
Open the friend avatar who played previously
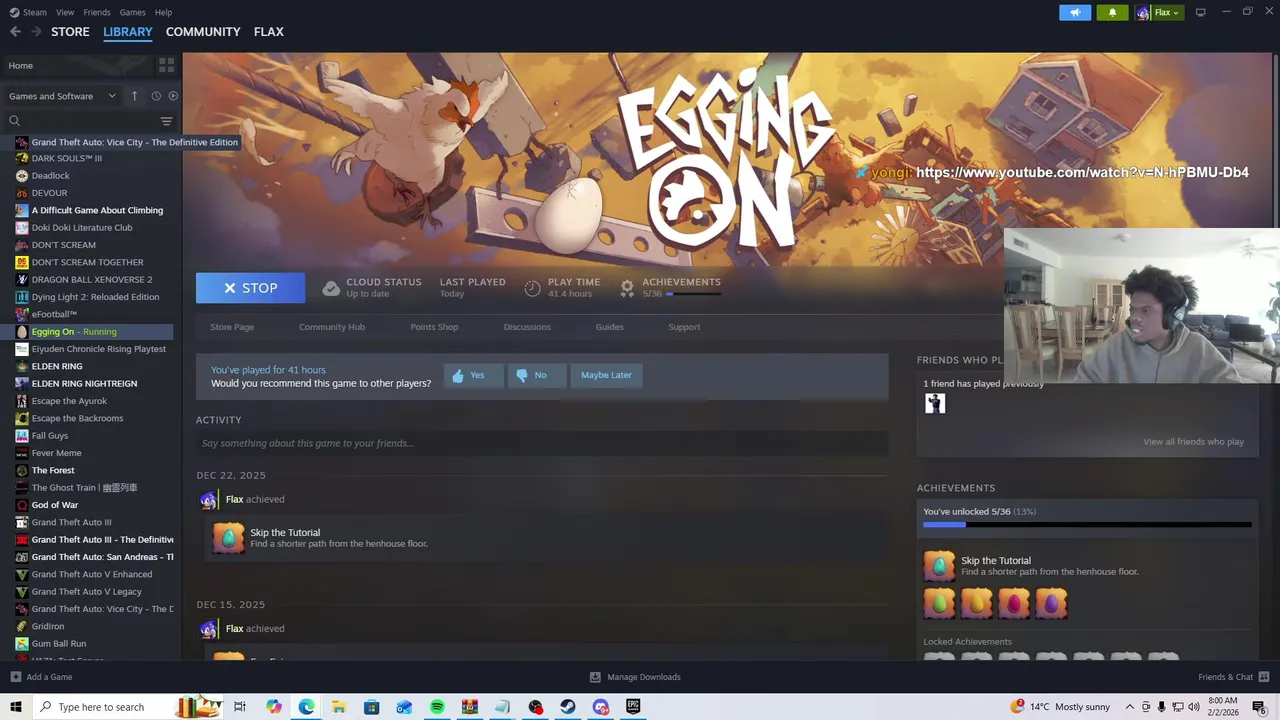pyautogui.click(x=935, y=403)
